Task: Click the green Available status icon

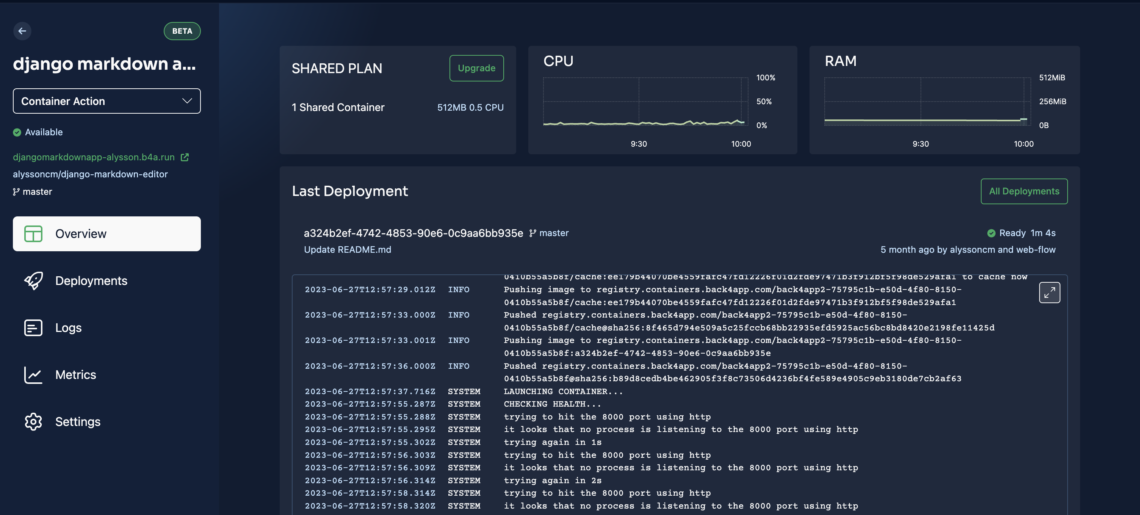Action: click(17, 132)
